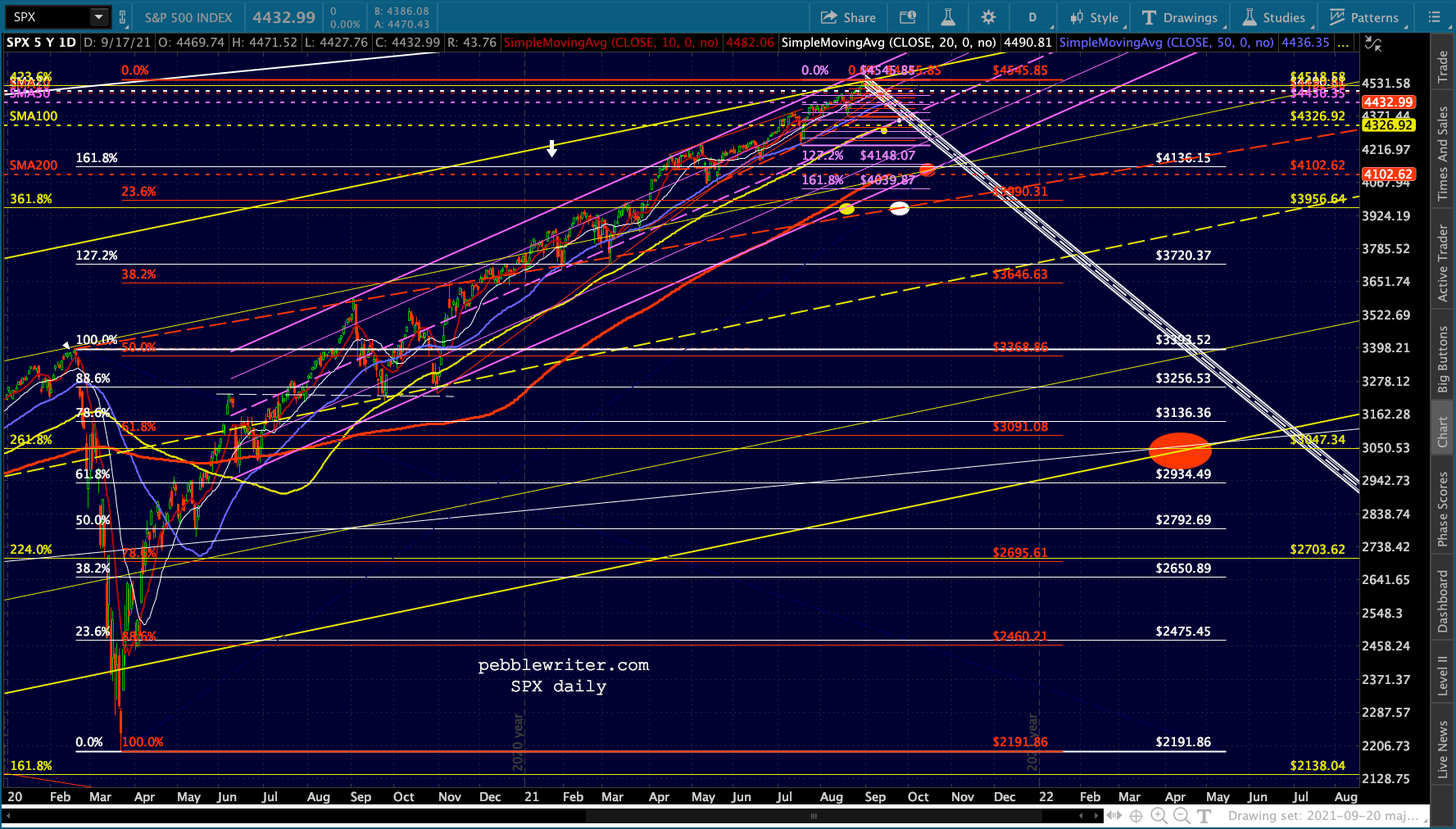Open the Drawings menu
Image resolution: width=1456 pixels, height=829 pixels.
[1179, 17]
